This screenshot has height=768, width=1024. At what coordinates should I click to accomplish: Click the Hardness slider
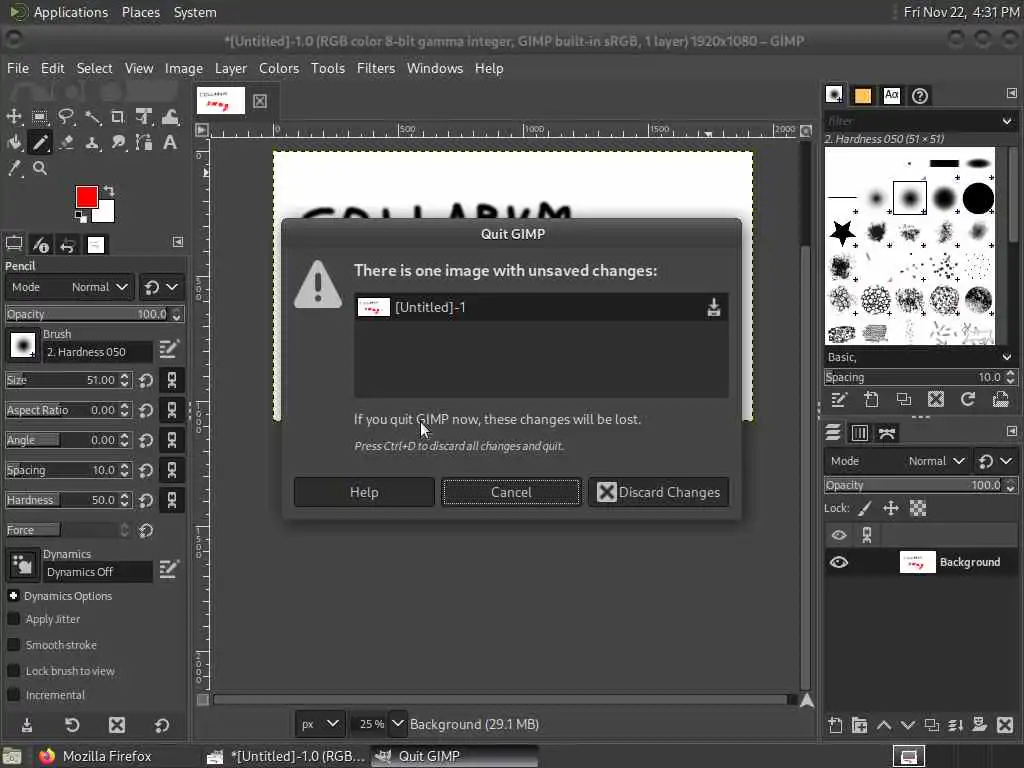[69, 500]
